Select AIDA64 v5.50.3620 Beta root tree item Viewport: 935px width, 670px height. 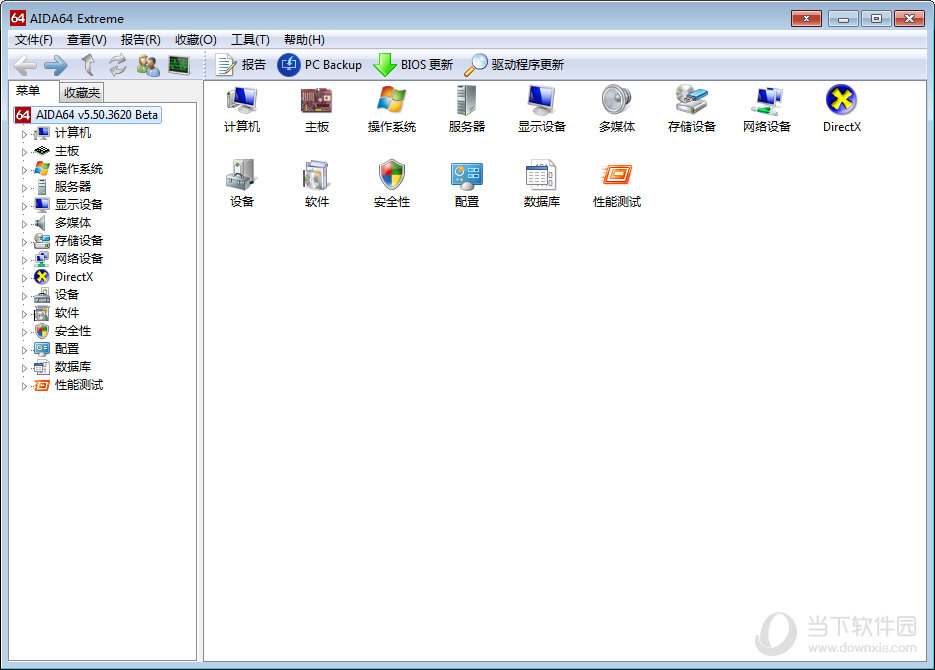(x=96, y=115)
